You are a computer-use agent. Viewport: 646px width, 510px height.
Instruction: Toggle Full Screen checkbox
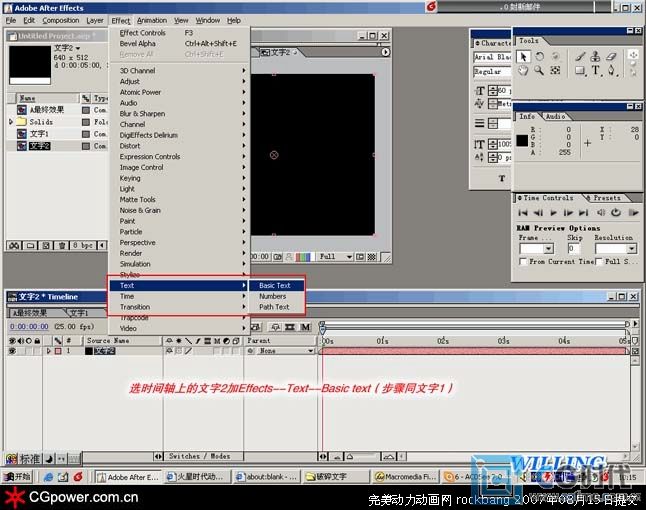[x=599, y=262]
